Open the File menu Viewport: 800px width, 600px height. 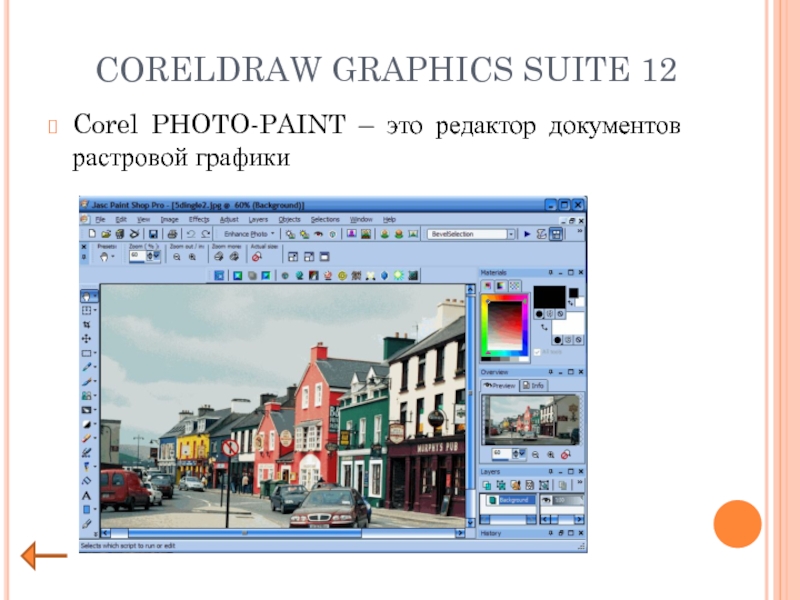tap(100, 219)
